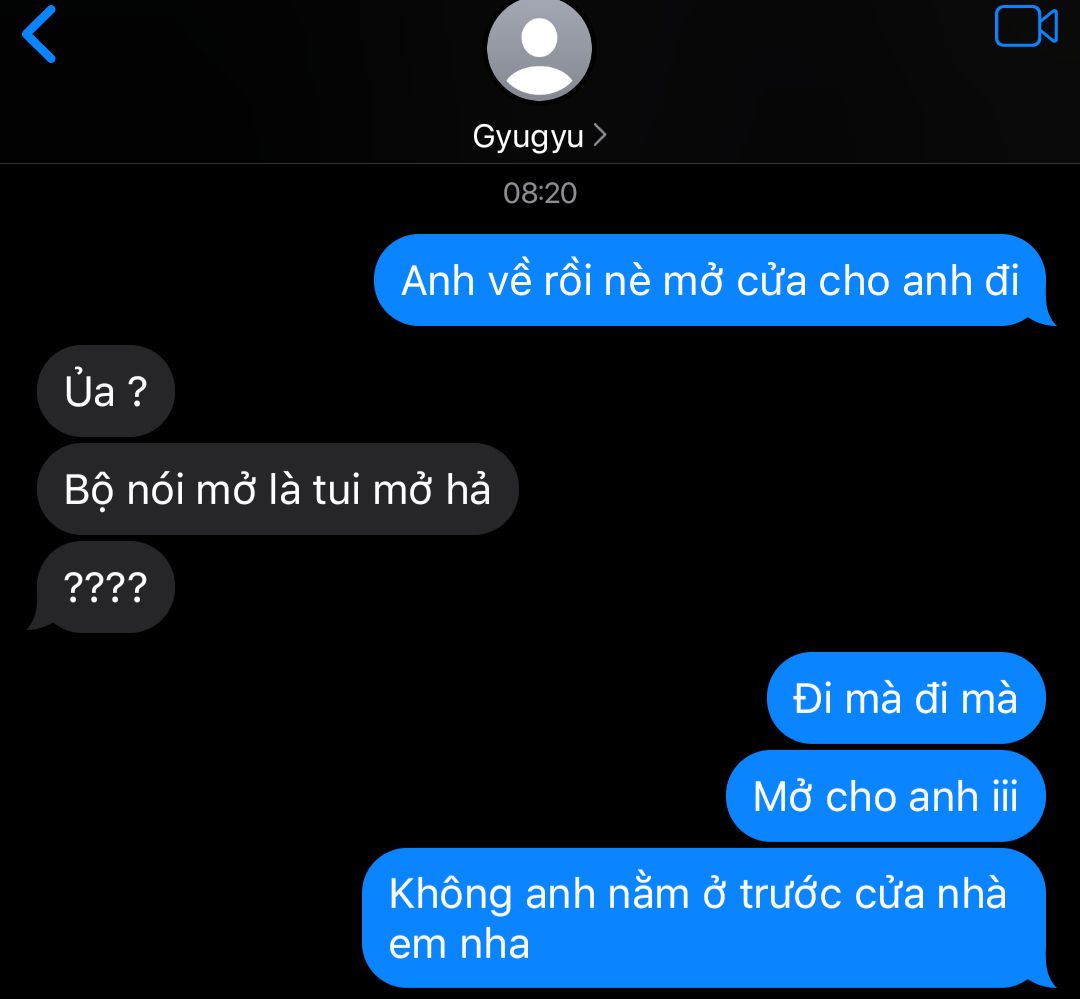
Task: Select the 'Đi mà đi mà' bubble
Action: [x=906, y=698]
